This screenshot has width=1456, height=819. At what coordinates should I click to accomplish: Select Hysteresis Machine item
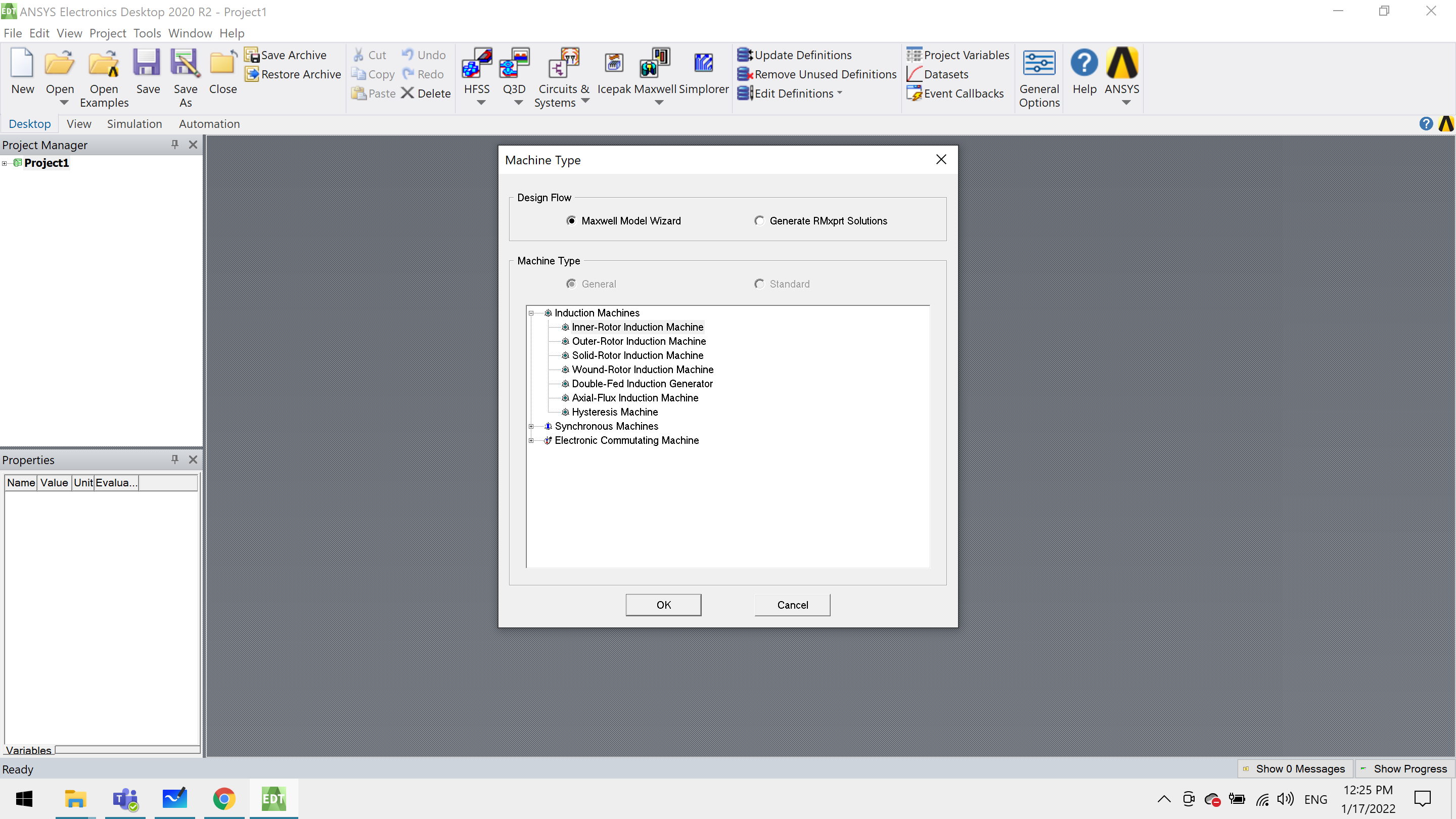pos(614,412)
